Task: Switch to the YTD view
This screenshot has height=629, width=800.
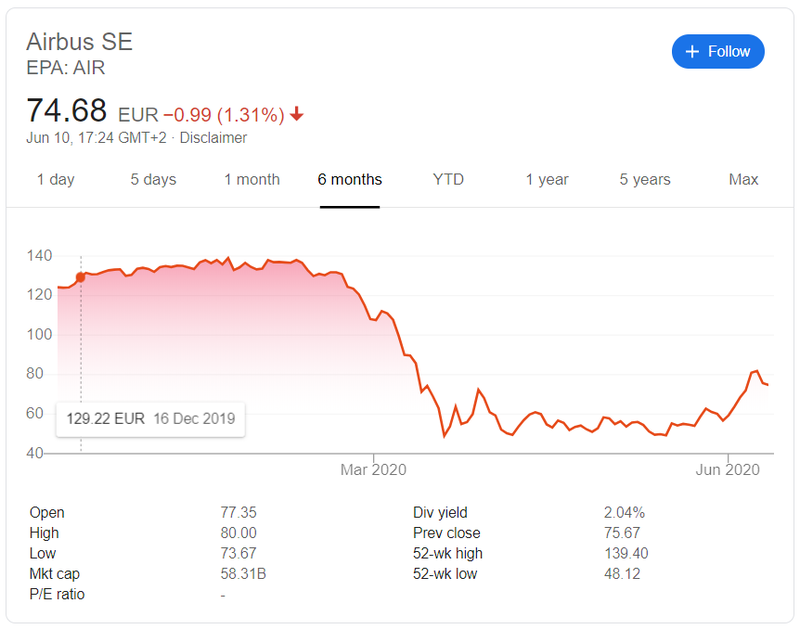Action: pos(448,180)
